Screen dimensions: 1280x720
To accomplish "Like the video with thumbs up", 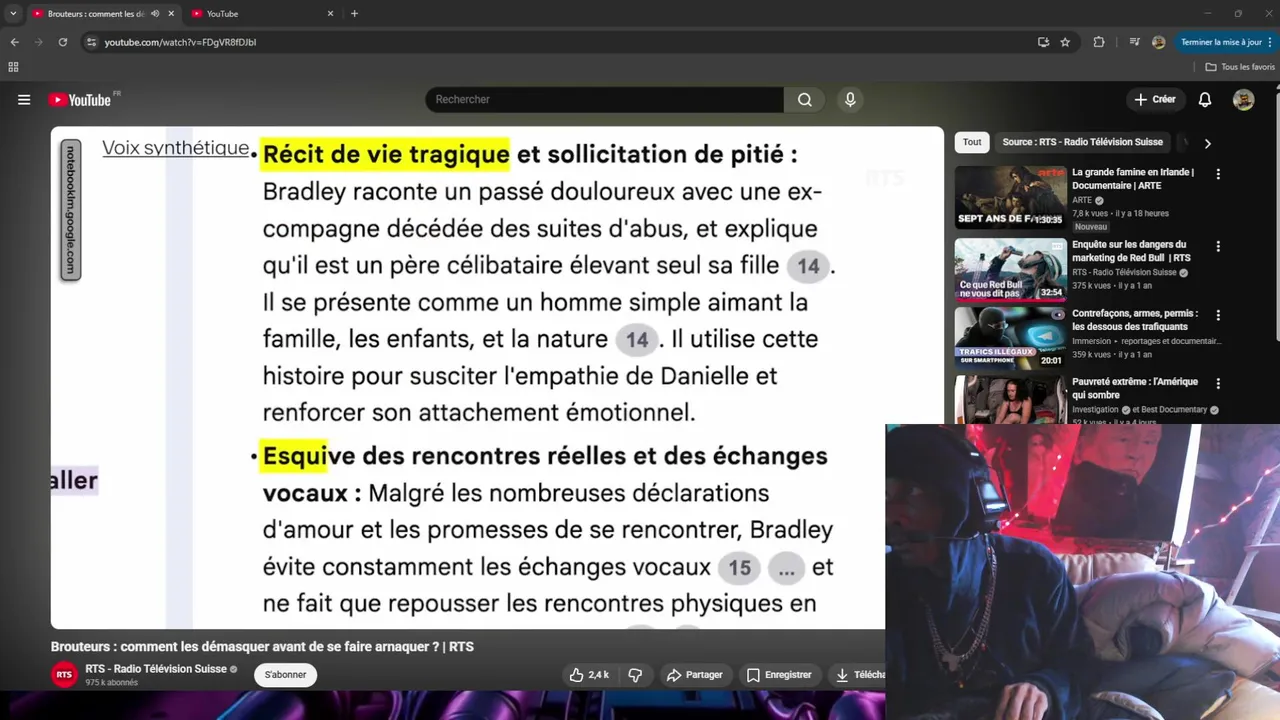I will click(588, 675).
